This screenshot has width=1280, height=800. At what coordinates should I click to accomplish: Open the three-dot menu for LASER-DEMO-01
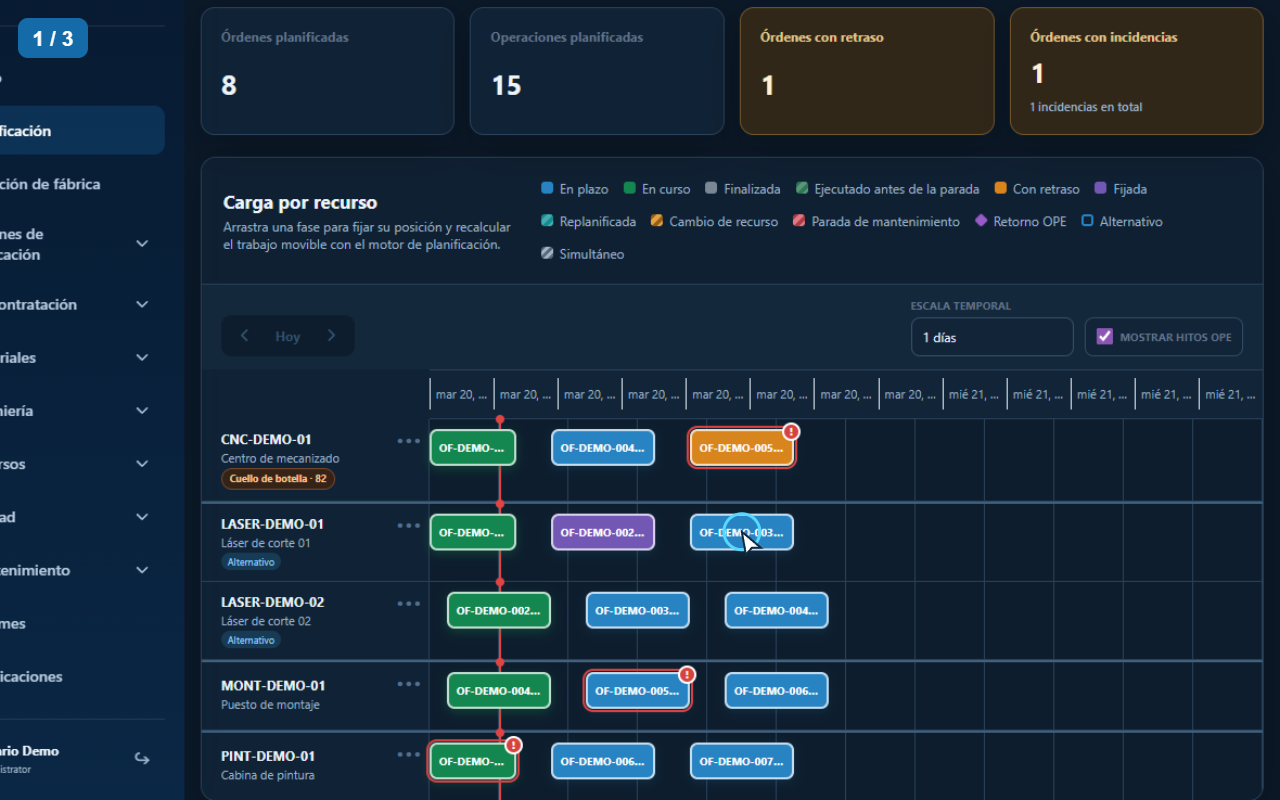click(408, 525)
